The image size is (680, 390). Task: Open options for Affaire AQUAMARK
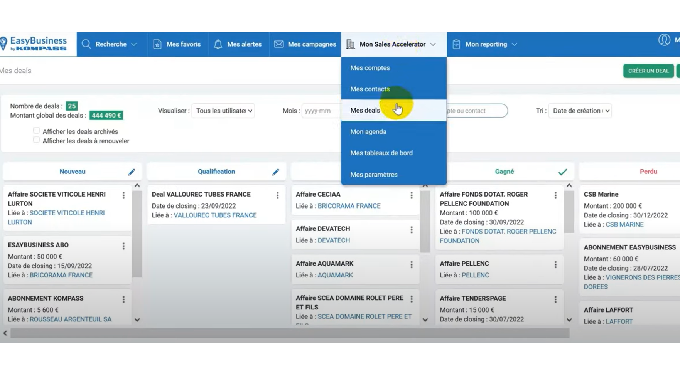pos(412,265)
